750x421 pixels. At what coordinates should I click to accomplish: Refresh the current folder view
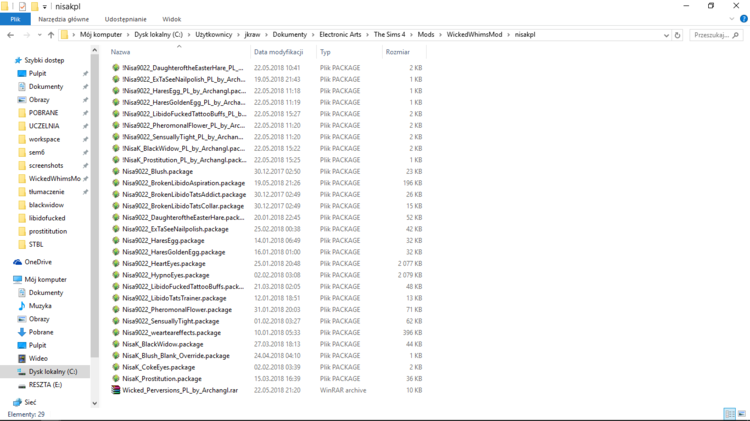[x=677, y=35]
